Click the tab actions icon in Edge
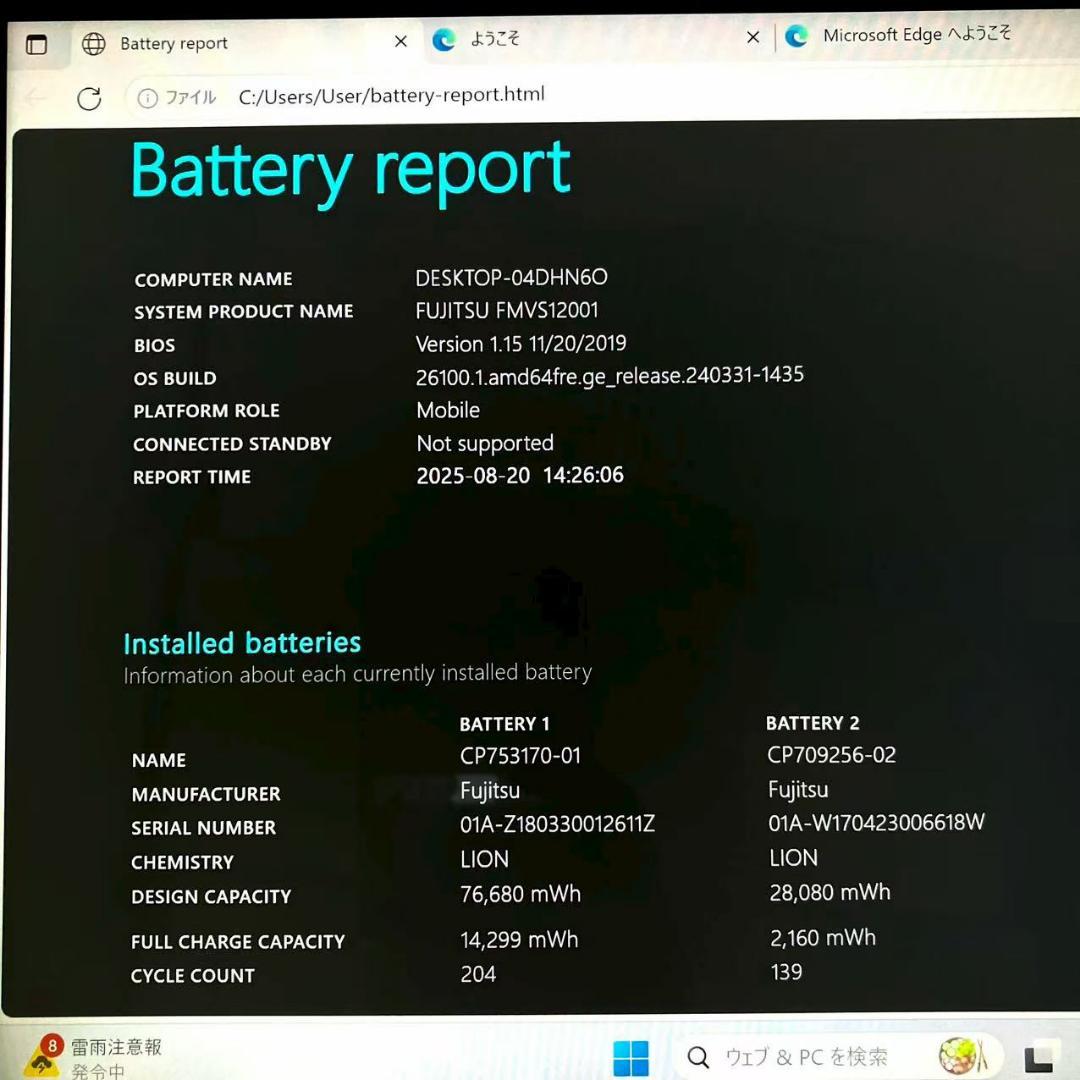Viewport: 1080px width, 1080px height. (36, 45)
